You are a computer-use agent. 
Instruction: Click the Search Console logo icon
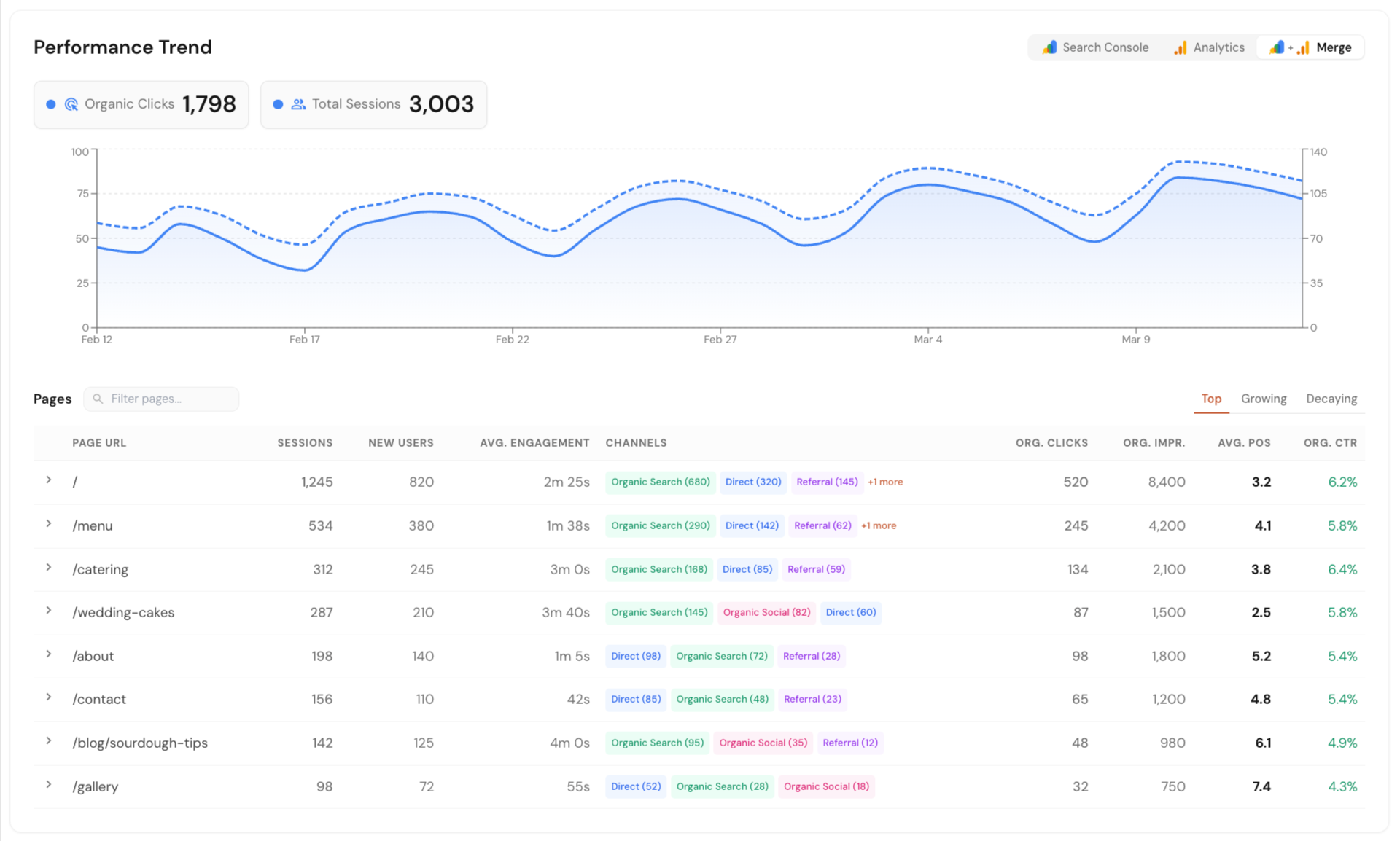point(1049,47)
